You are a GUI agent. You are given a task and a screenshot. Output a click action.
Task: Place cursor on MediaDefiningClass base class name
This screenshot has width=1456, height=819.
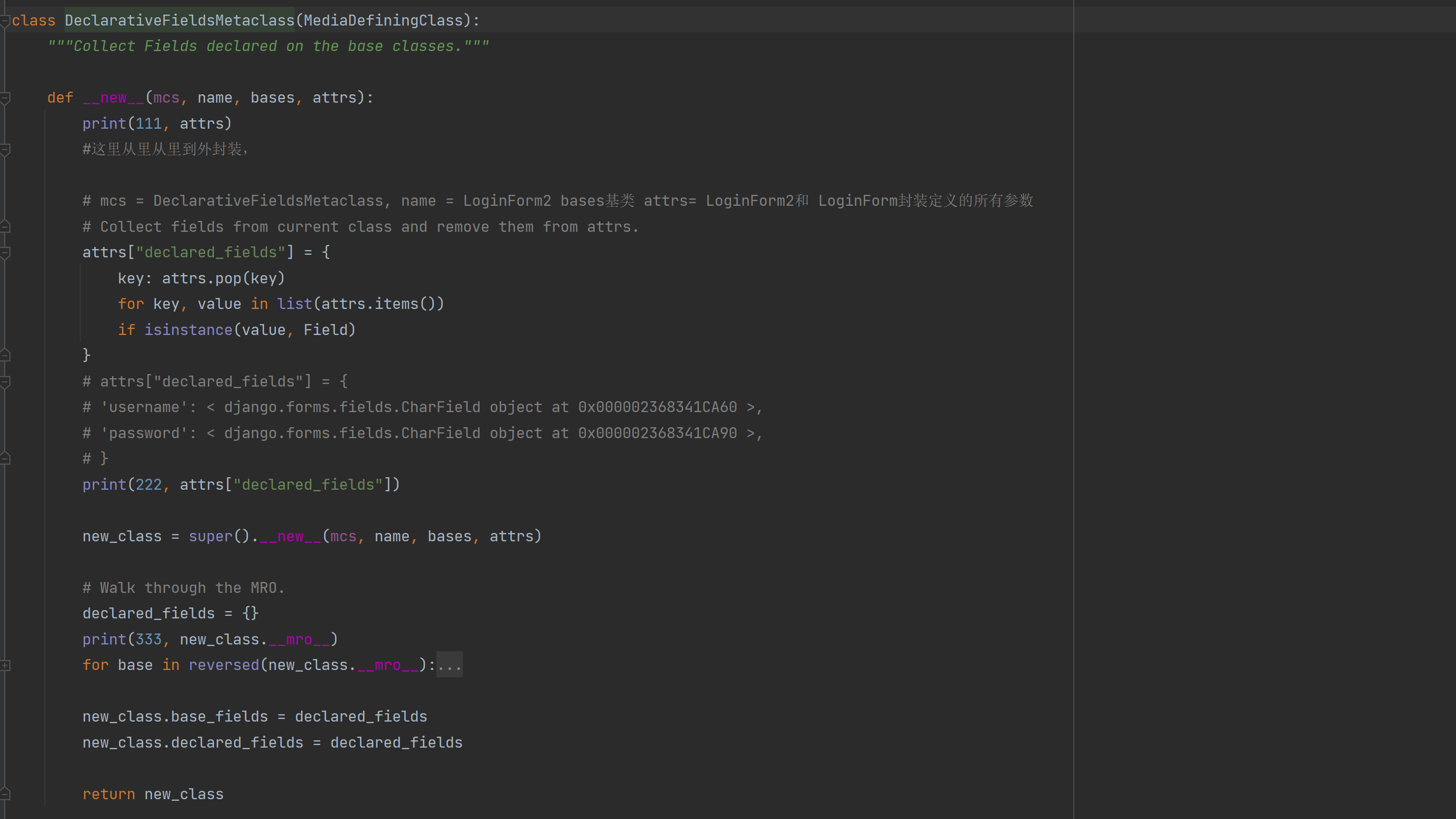(383, 21)
